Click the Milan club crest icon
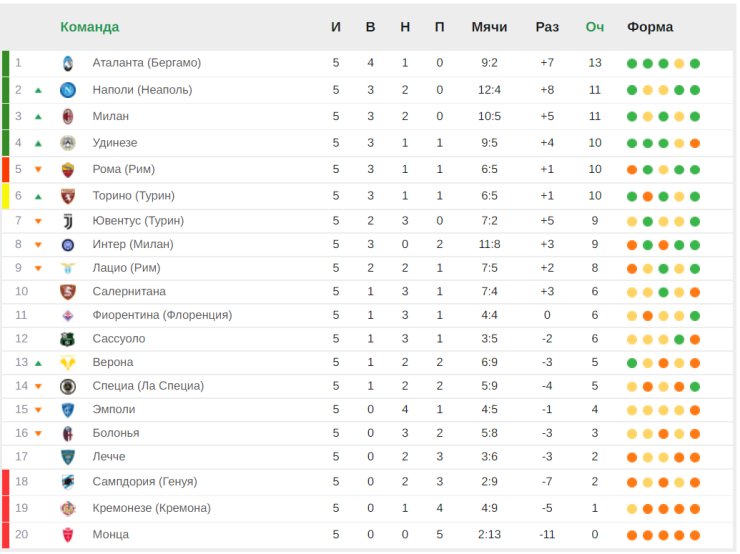The width and height of the screenshot is (740, 554). click(x=68, y=116)
